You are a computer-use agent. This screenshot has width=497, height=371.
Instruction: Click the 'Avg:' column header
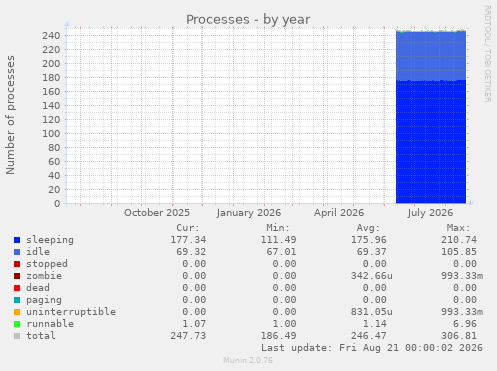(368, 228)
